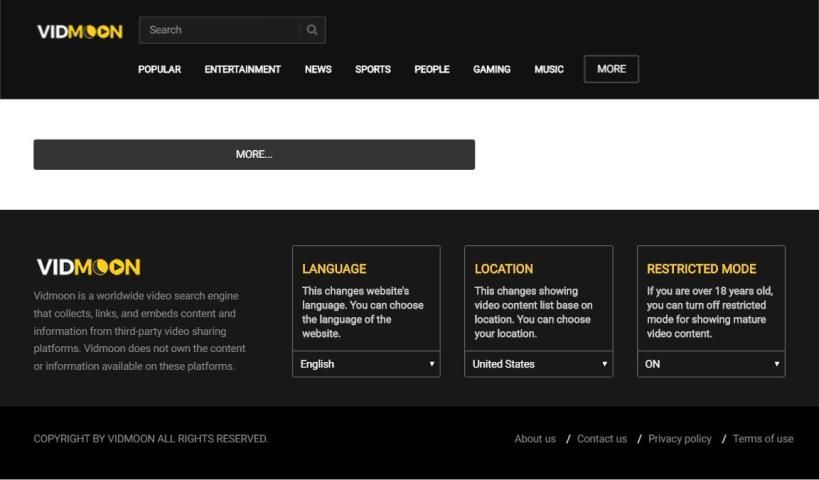Toggle the Restricted Mode dropdown set to ON
The height and width of the screenshot is (480, 819).
(x=710, y=364)
